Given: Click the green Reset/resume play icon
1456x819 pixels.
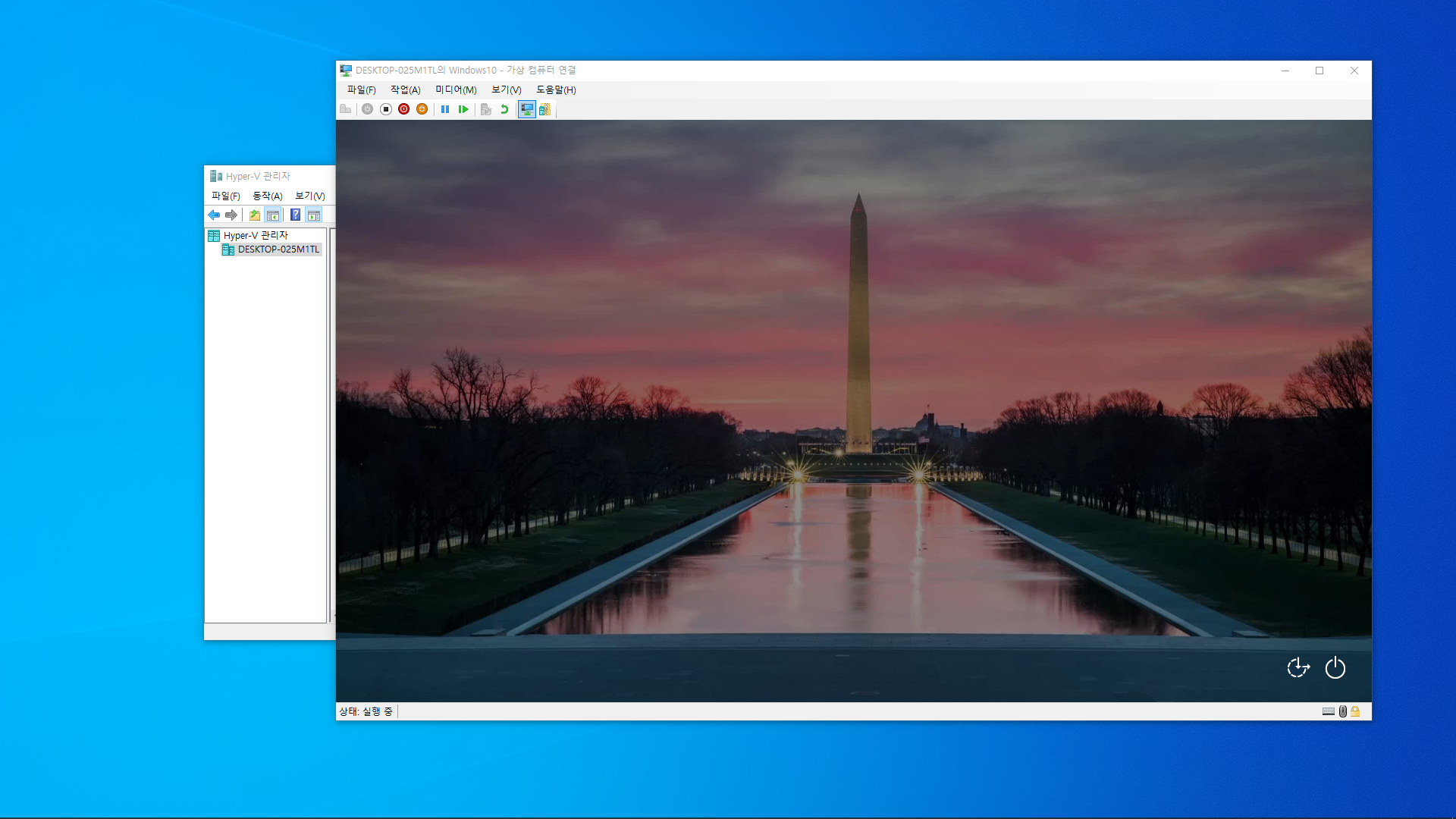Looking at the screenshot, I should [x=463, y=109].
